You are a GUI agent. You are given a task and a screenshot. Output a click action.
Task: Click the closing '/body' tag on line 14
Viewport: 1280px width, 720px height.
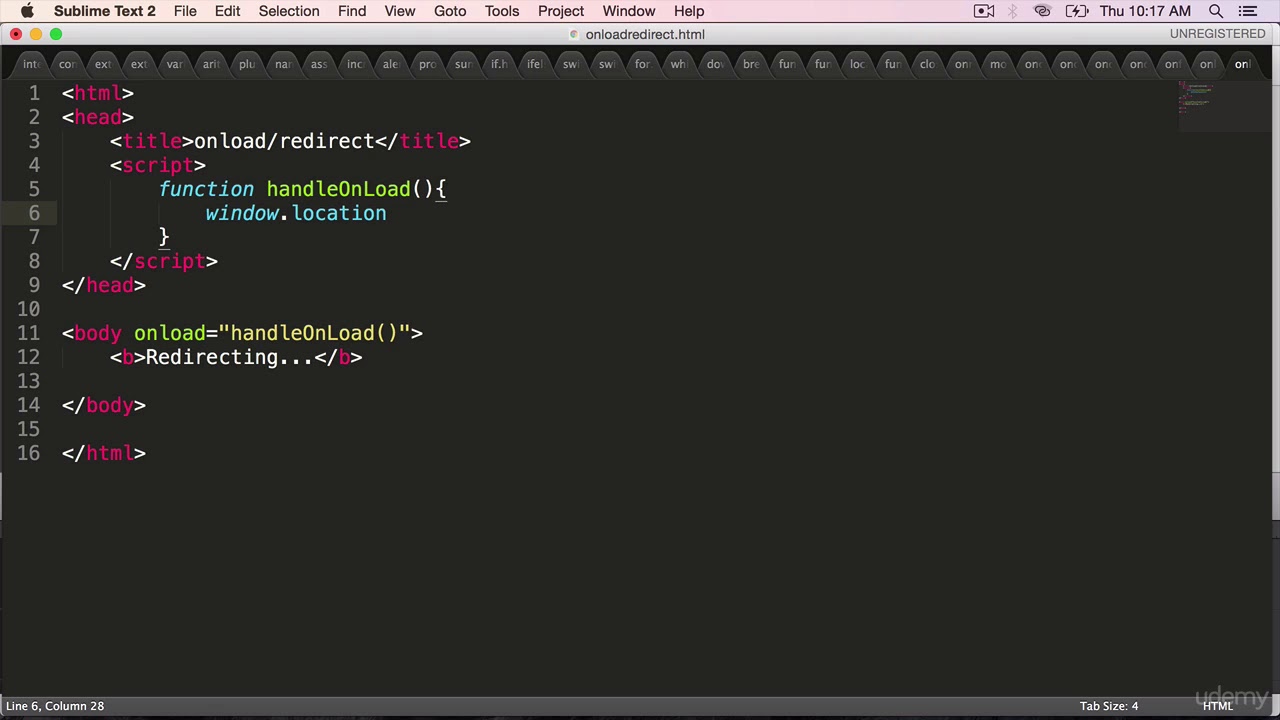[104, 405]
